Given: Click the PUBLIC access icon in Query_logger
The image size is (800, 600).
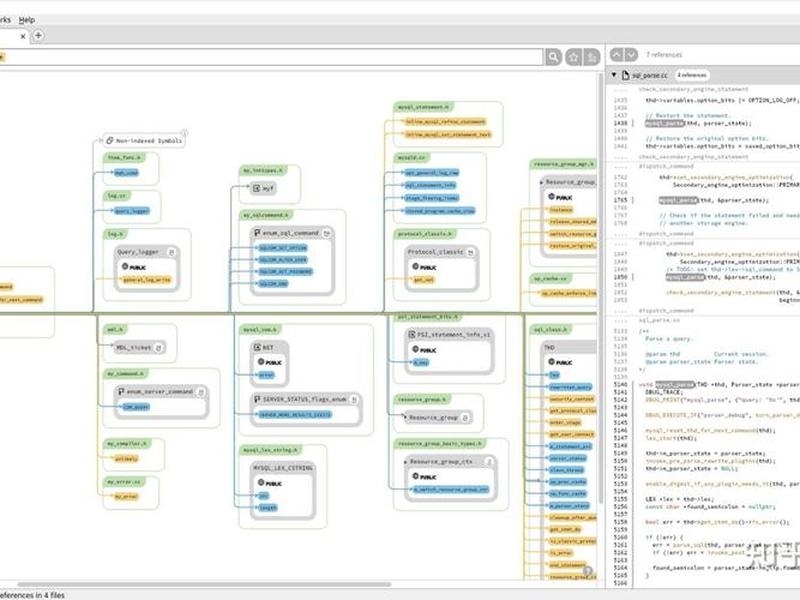Looking at the screenshot, I should click(x=125, y=266).
